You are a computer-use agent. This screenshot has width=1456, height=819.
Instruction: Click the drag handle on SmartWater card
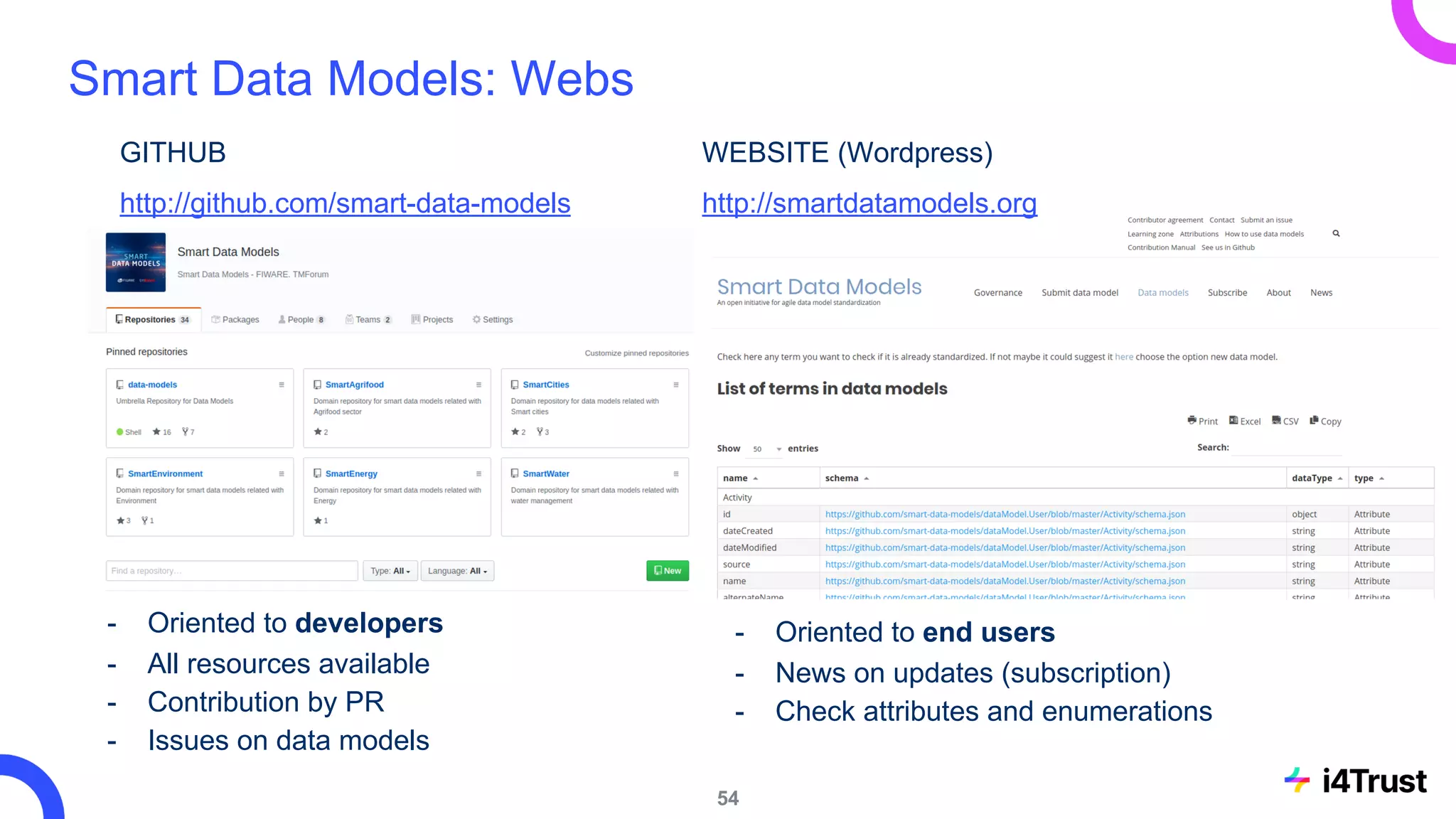click(676, 474)
